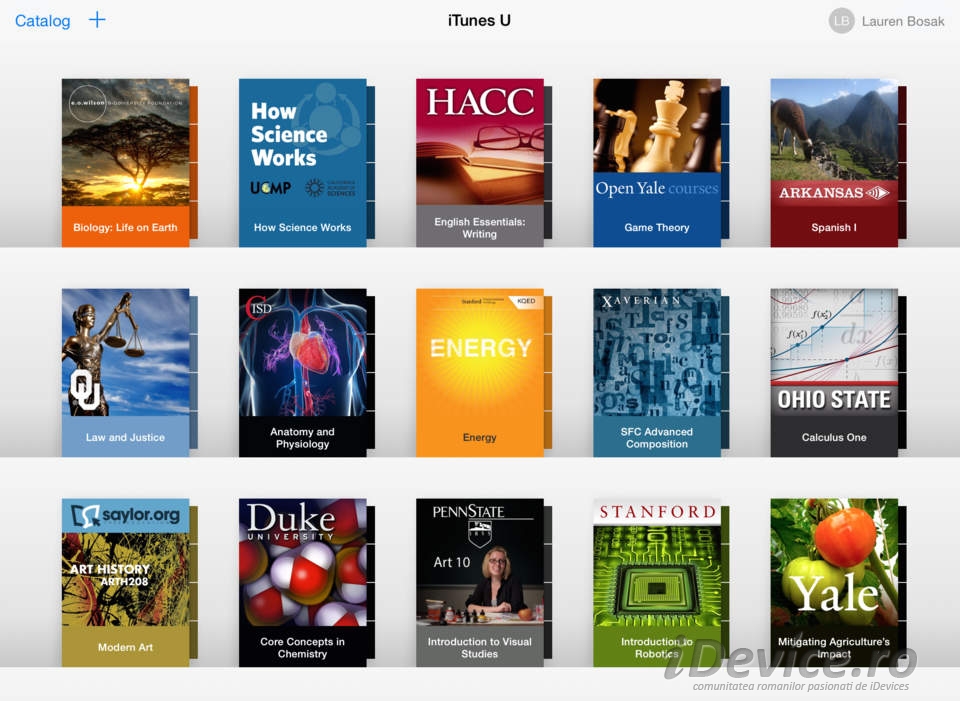The height and width of the screenshot is (701, 960).
Task: Tap the plus add course icon
Action: 97,20
